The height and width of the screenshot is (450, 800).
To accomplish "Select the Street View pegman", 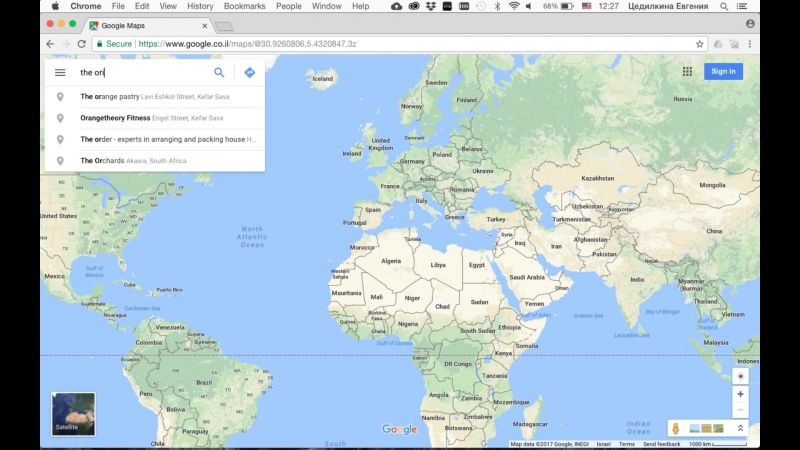I will 676,429.
